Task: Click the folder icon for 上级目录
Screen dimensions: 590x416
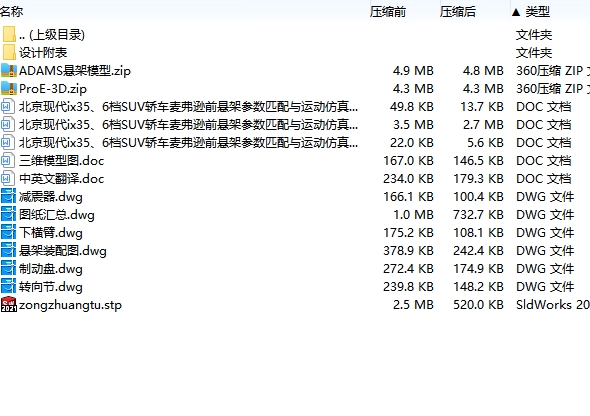Action: [9, 34]
